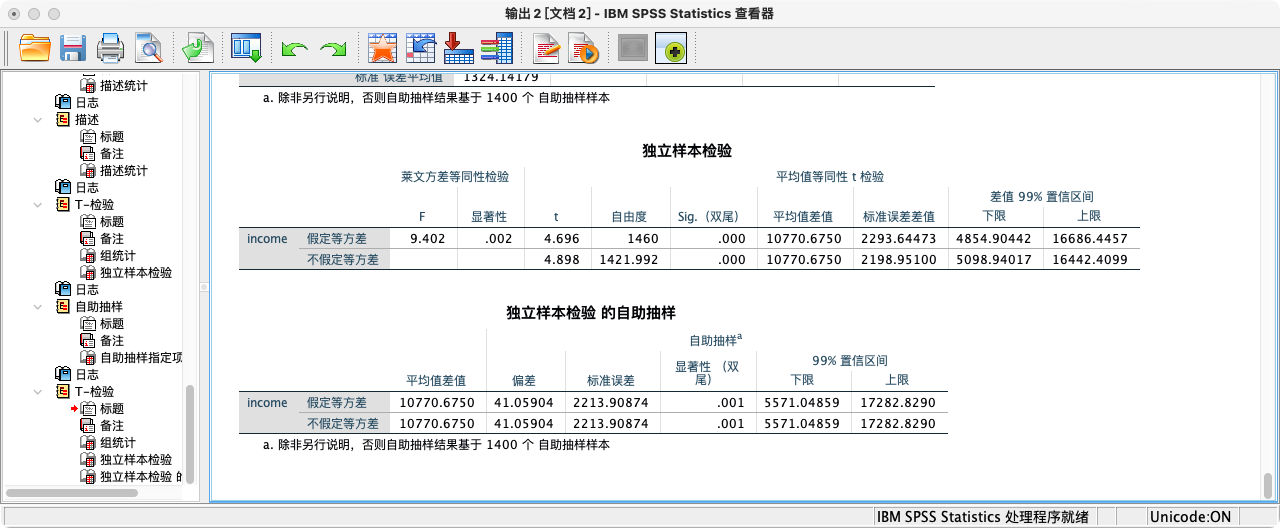Click the 独立样本检验 table title
The width and height of the screenshot is (1280, 528).
687,151
